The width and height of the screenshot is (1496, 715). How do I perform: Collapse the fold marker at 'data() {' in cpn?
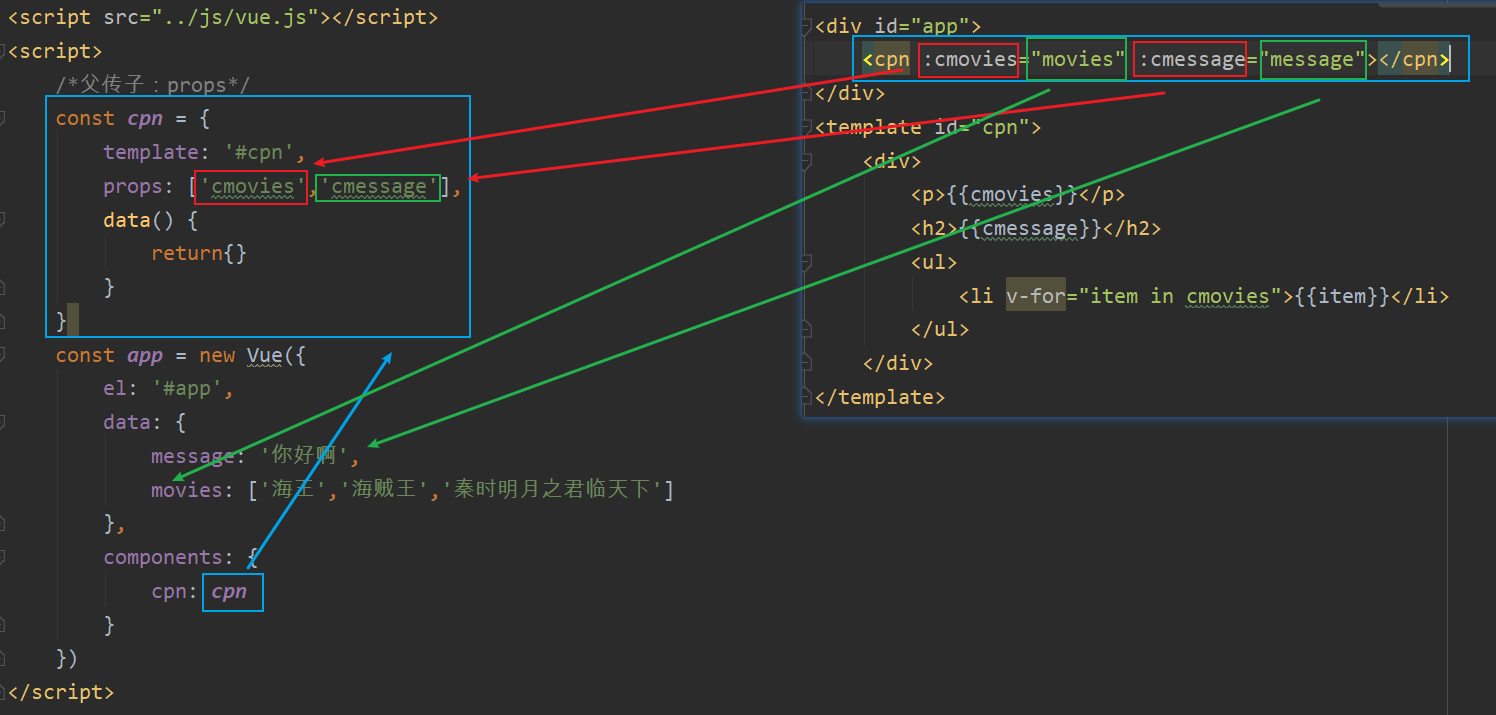3,220
